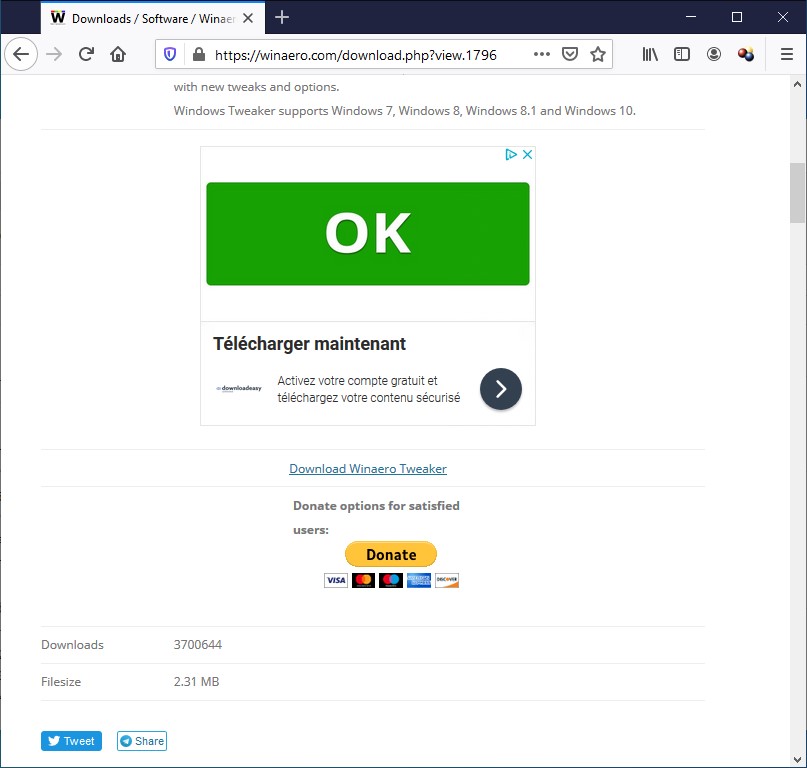Viewport: 807px width, 768px height.
Task: Click the Downloads row label
Action: [72, 644]
